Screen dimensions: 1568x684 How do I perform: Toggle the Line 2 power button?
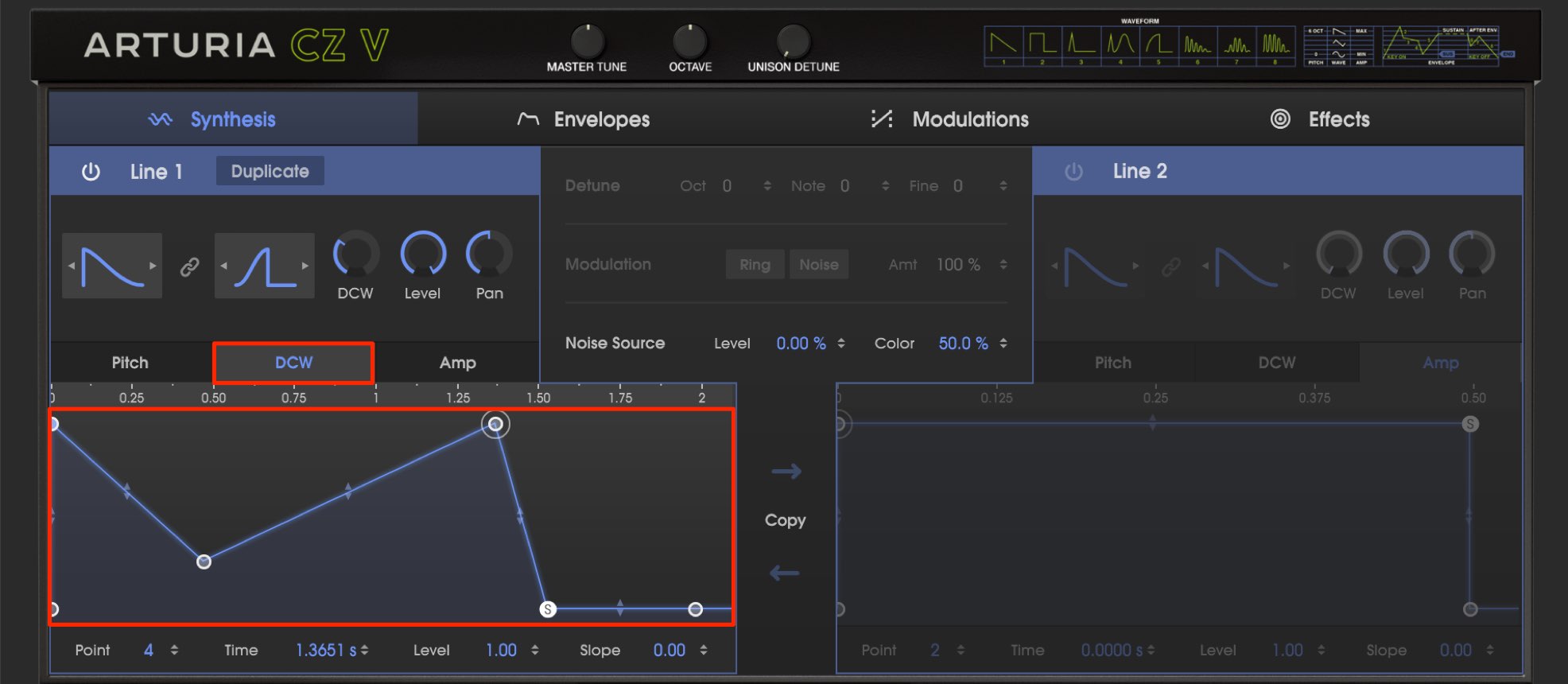click(x=1073, y=171)
